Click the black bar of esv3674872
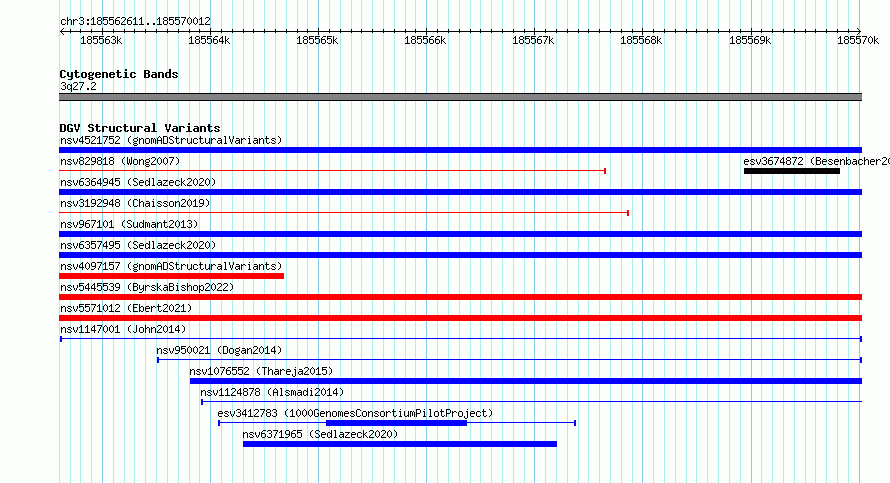 point(792,171)
